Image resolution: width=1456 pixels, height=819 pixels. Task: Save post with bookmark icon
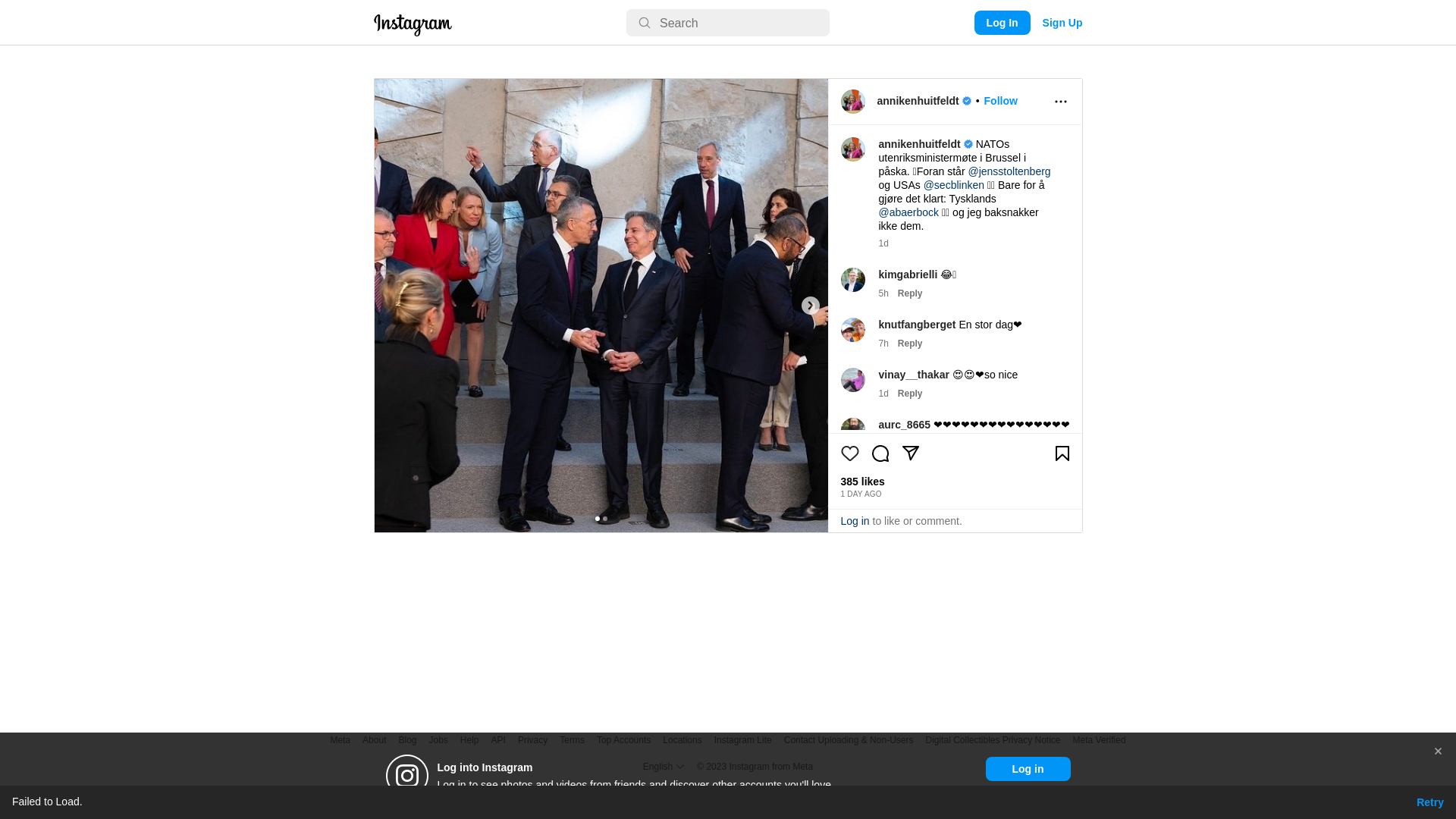[x=1062, y=453]
